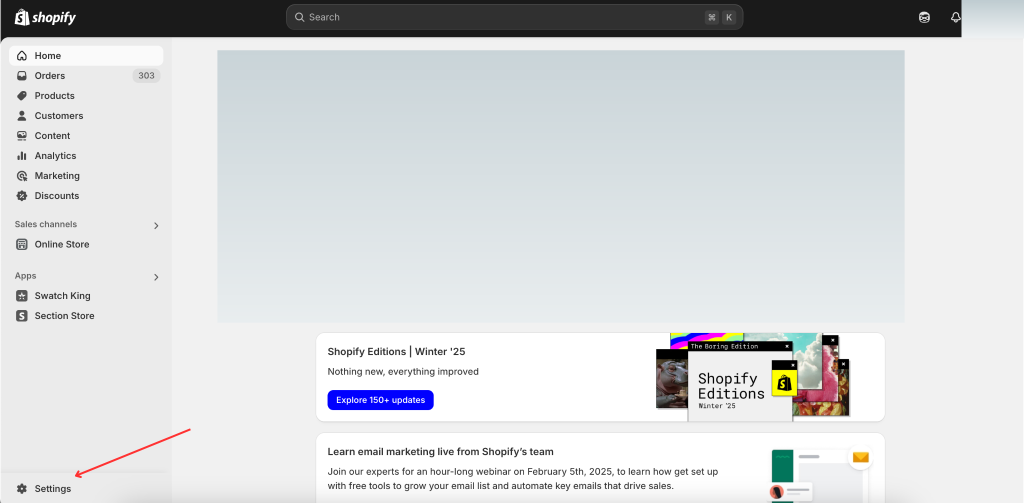Click the email marketing webinar illustration
1024x503 pixels.
point(820,474)
